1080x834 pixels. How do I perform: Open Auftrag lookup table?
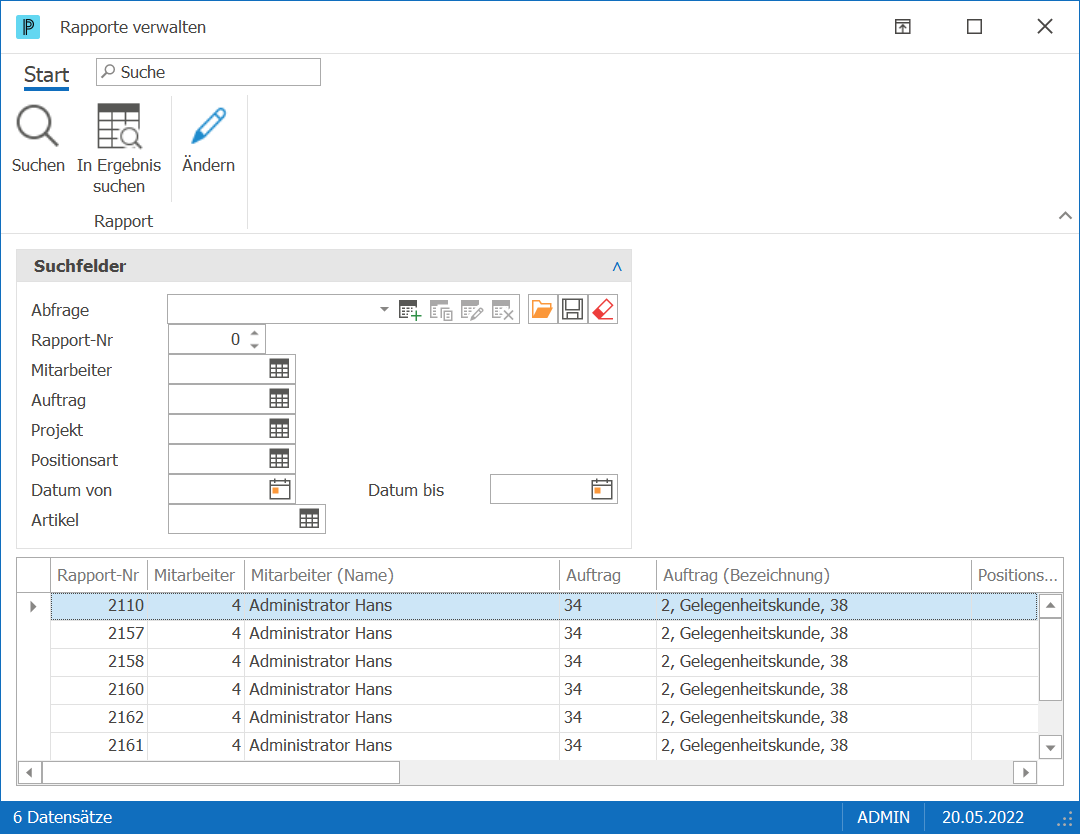279,399
